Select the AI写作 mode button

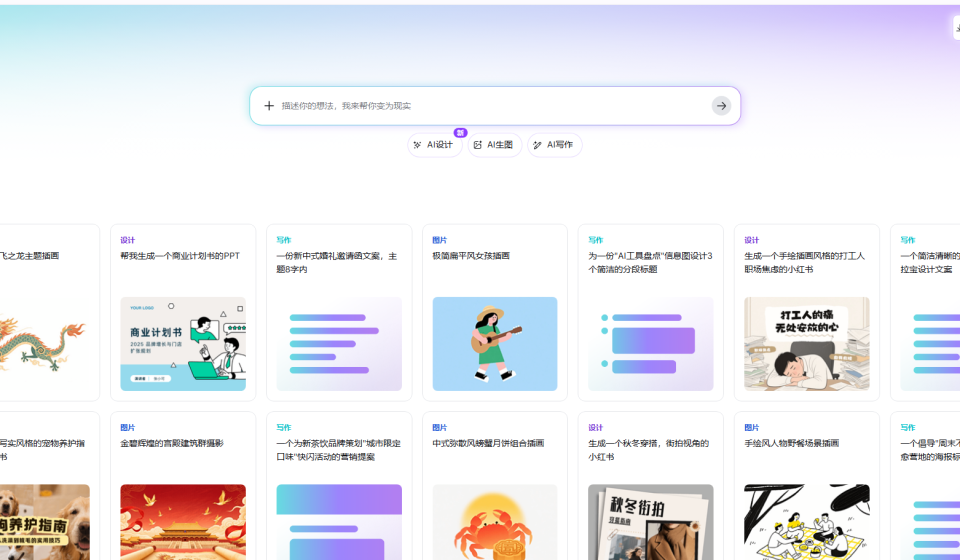pos(555,145)
